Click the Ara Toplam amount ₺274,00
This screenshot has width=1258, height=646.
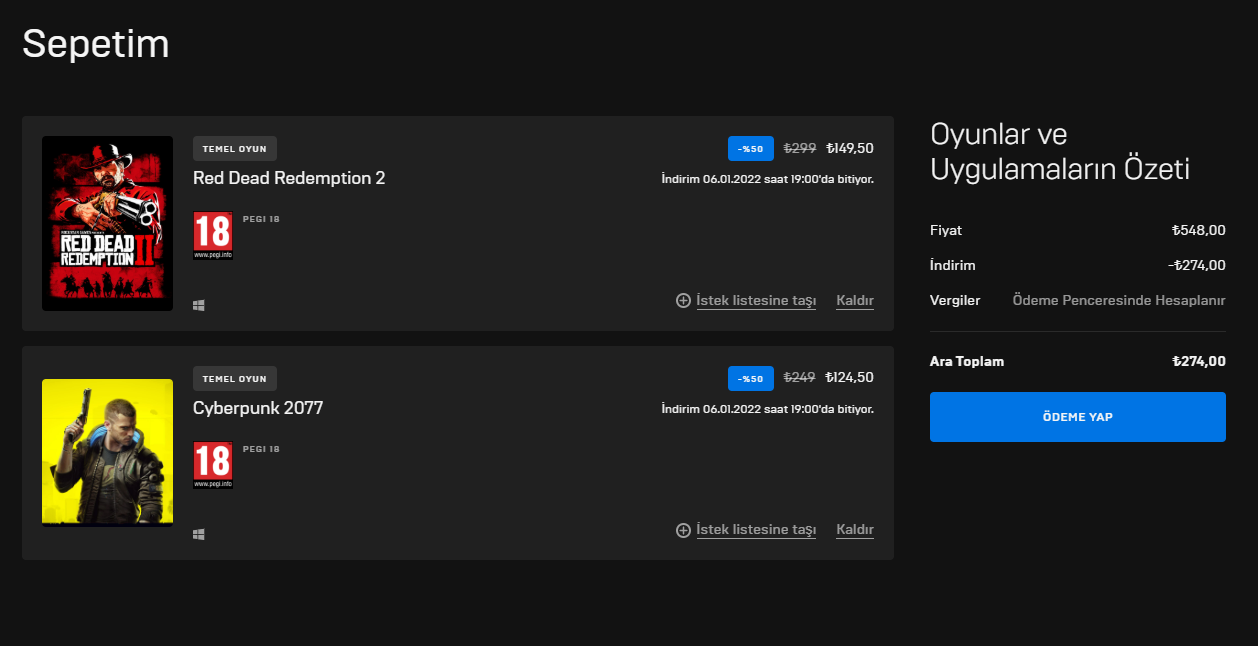[1199, 361]
